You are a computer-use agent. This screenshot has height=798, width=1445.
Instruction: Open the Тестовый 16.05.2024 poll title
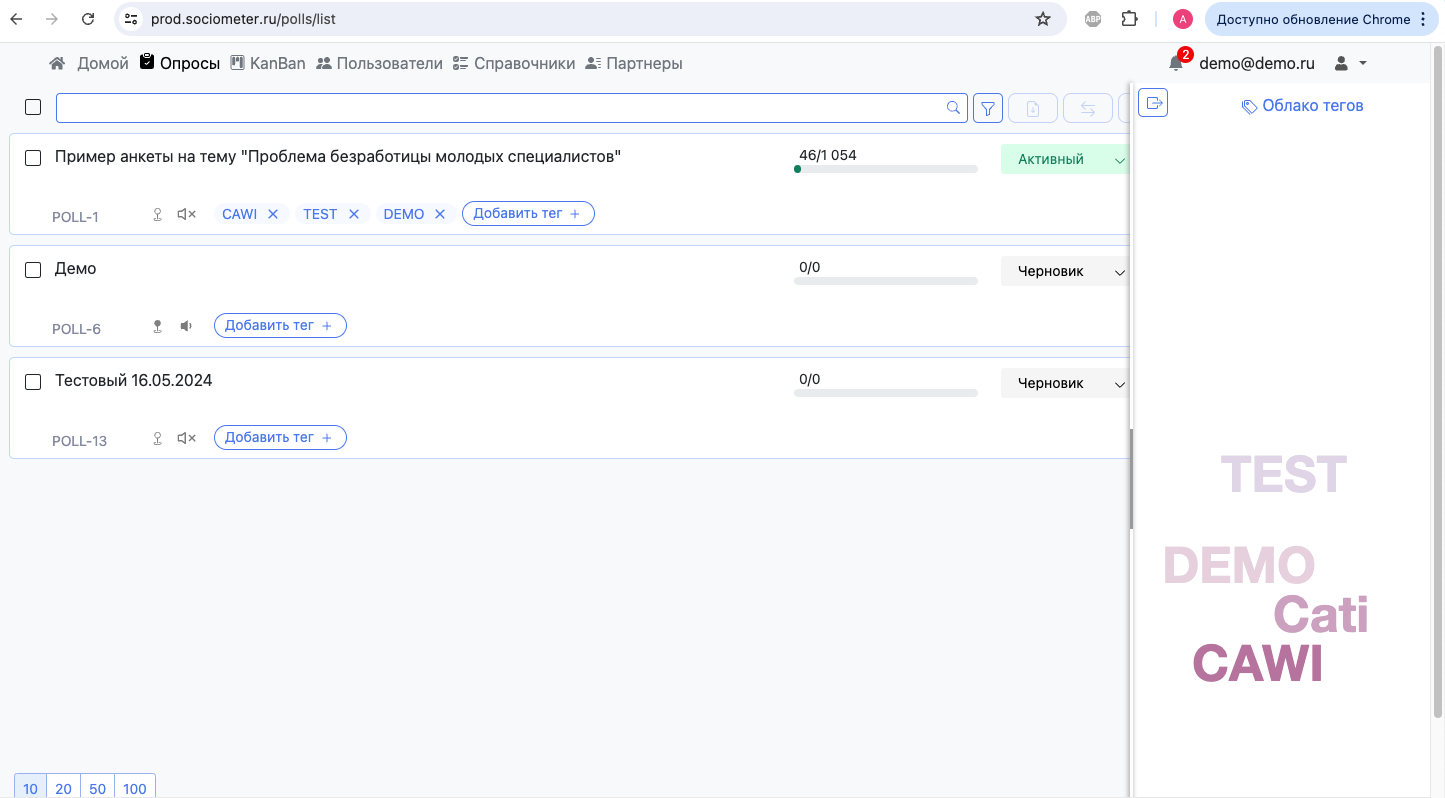pos(134,381)
